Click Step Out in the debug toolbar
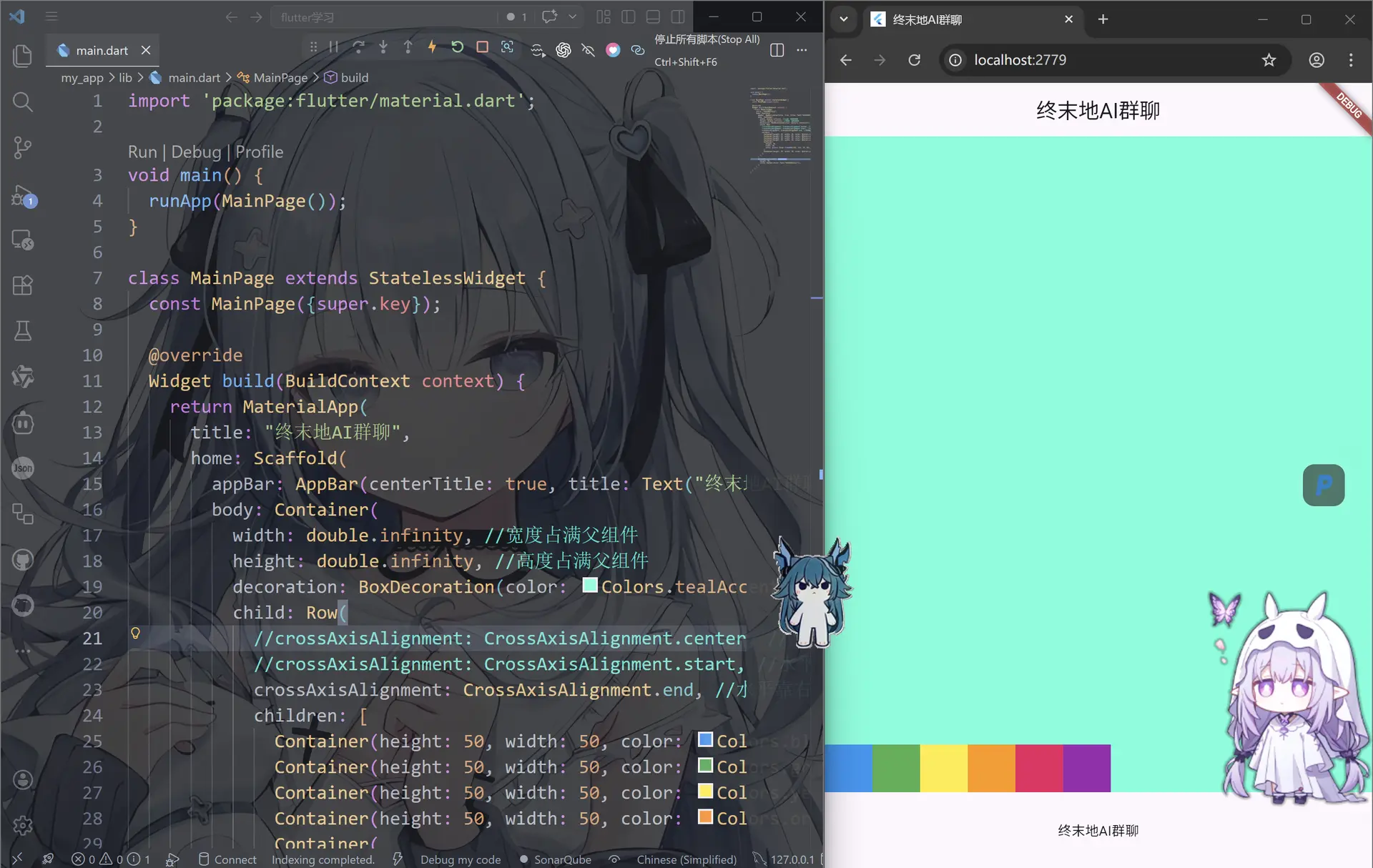The image size is (1373, 868). click(408, 47)
